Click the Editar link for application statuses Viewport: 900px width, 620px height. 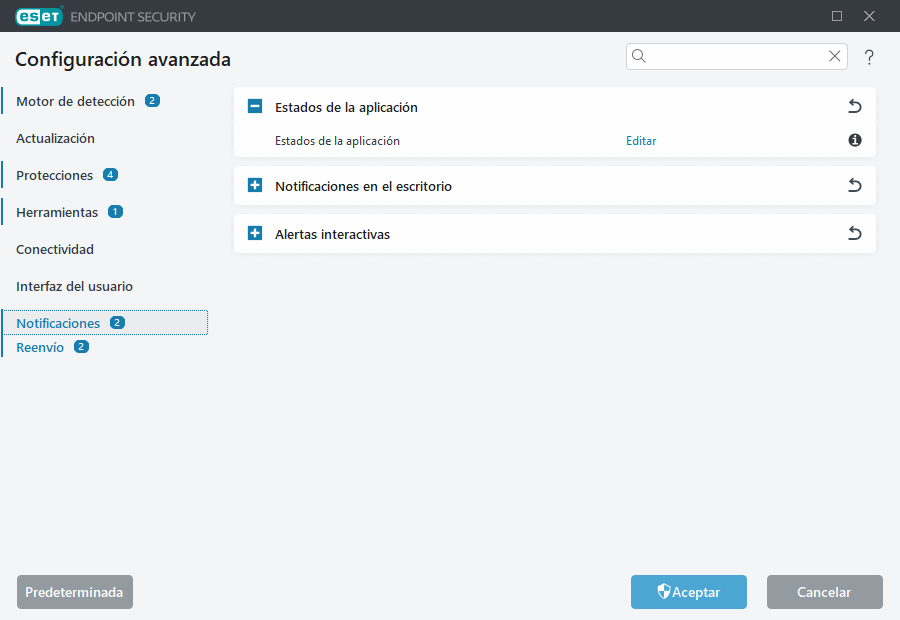(x=640, y=141)
